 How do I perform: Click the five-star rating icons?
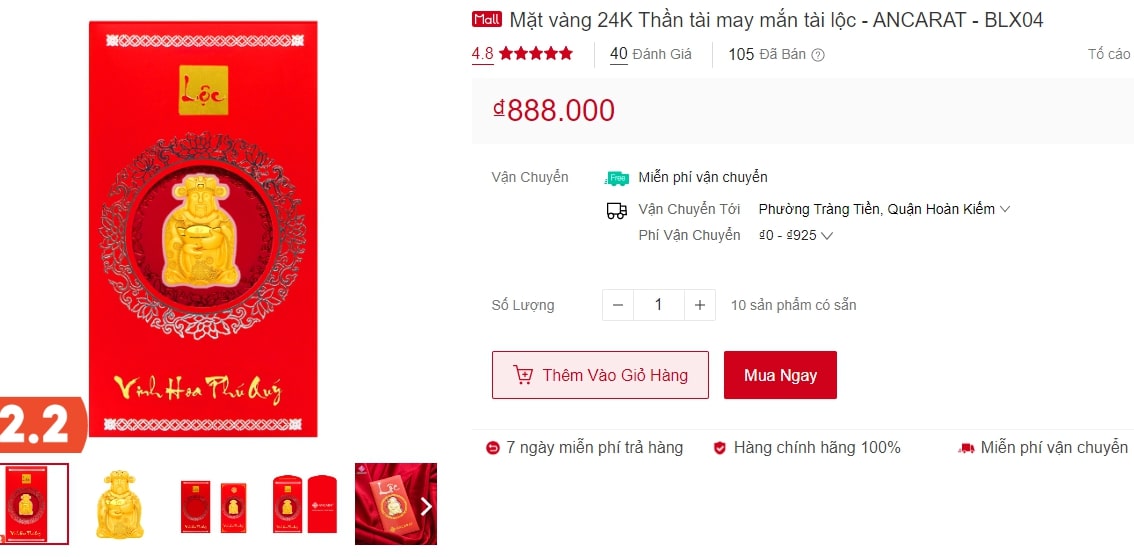pos(536,54)
